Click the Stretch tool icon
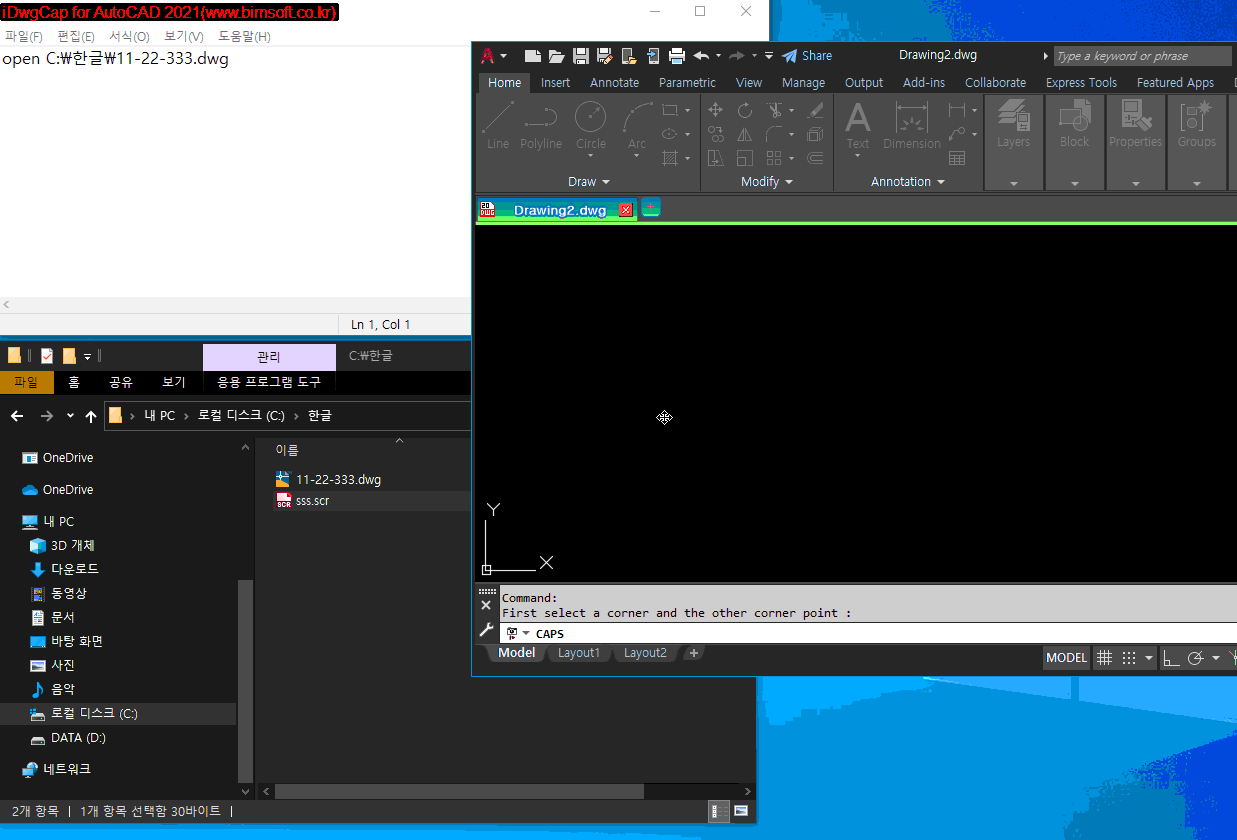Screen dimensions: 1237x840 point(716,158)
